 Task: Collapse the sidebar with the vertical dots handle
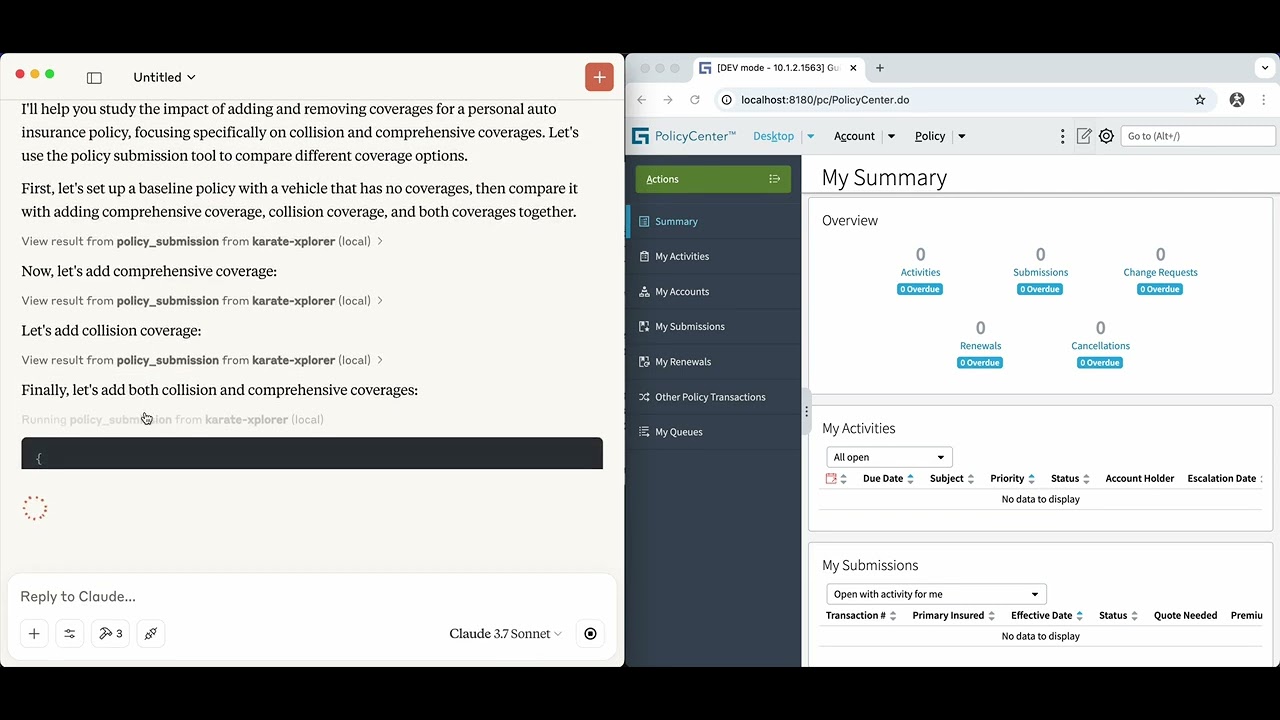(x=806, y=411)
